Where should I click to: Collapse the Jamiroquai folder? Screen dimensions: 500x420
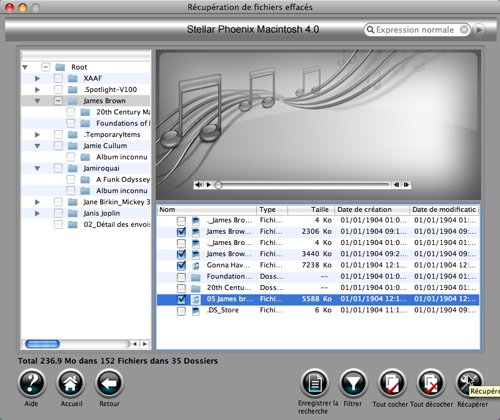pyautogui.click(x=37, y=169)
